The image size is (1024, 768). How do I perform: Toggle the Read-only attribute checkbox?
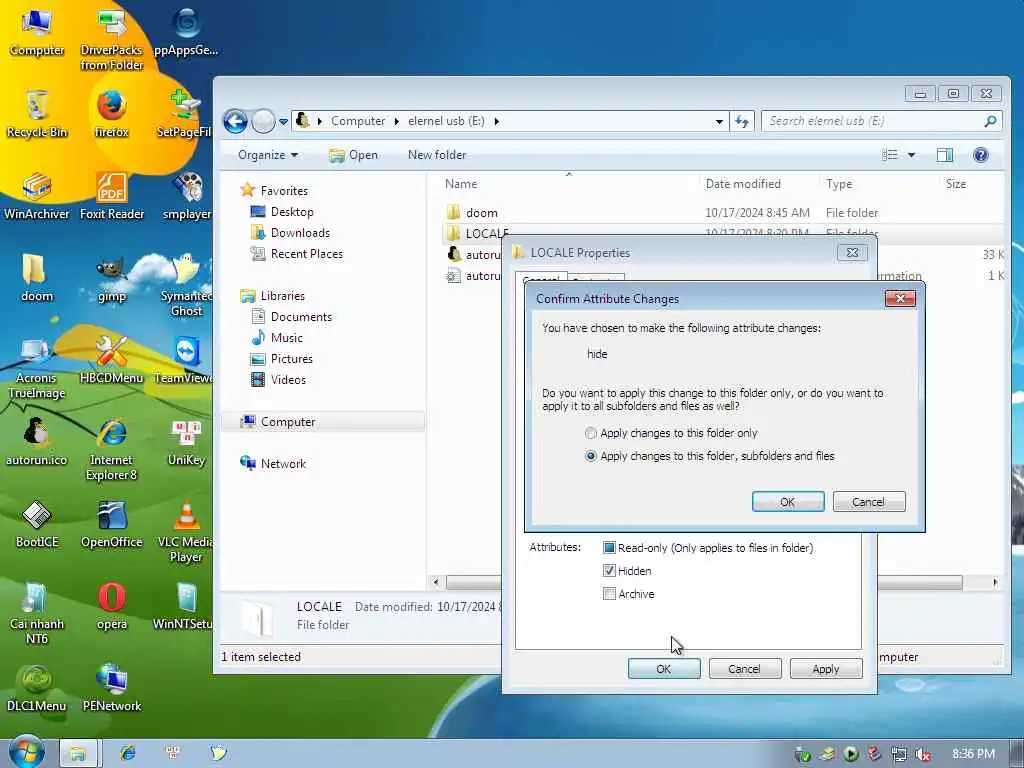[609, 548]
